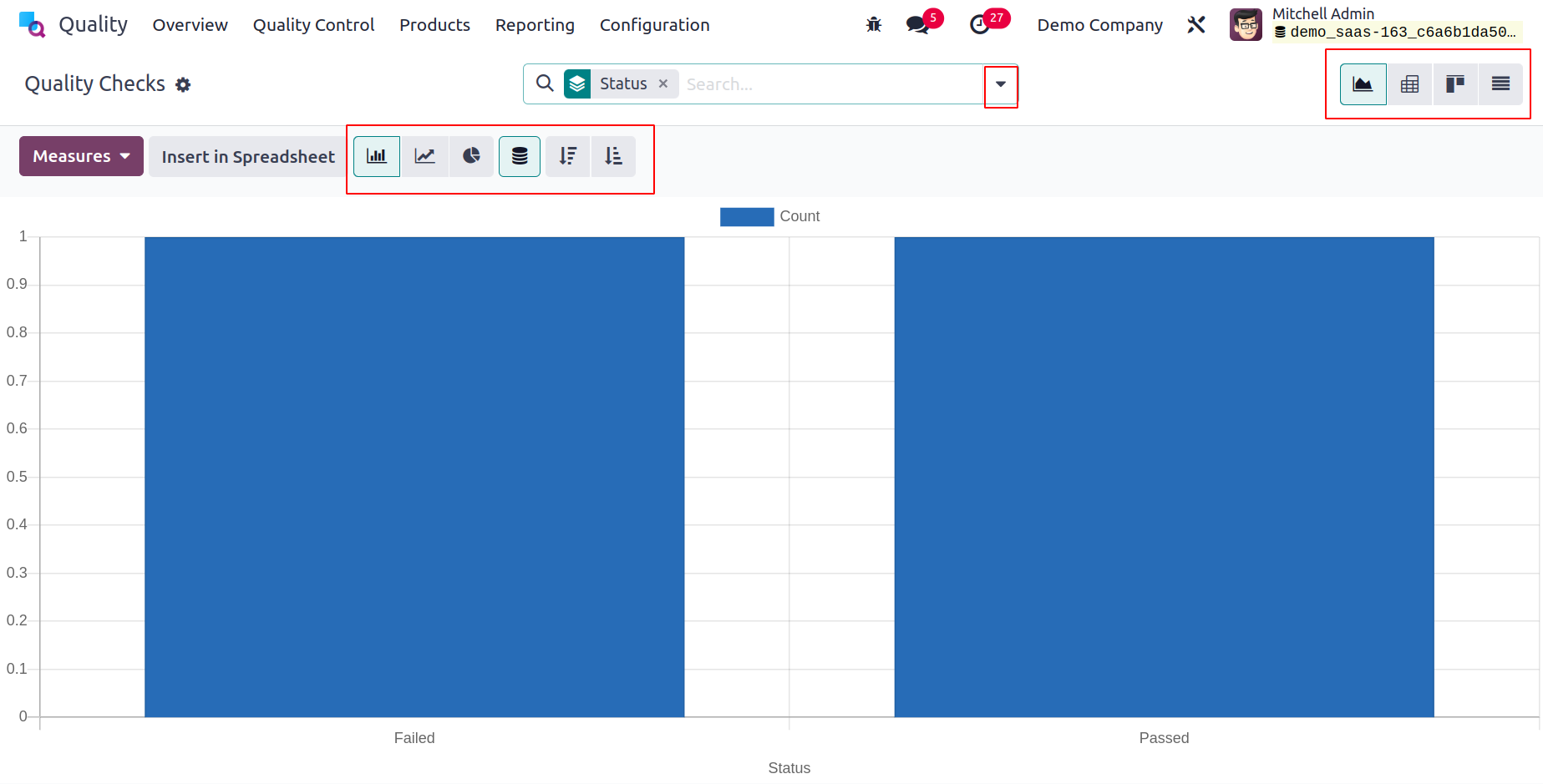Image resolution: width=1543 pixels, height=784 pixels.
Task: Switch to kanban view
Action: [x=1455, y=83]
